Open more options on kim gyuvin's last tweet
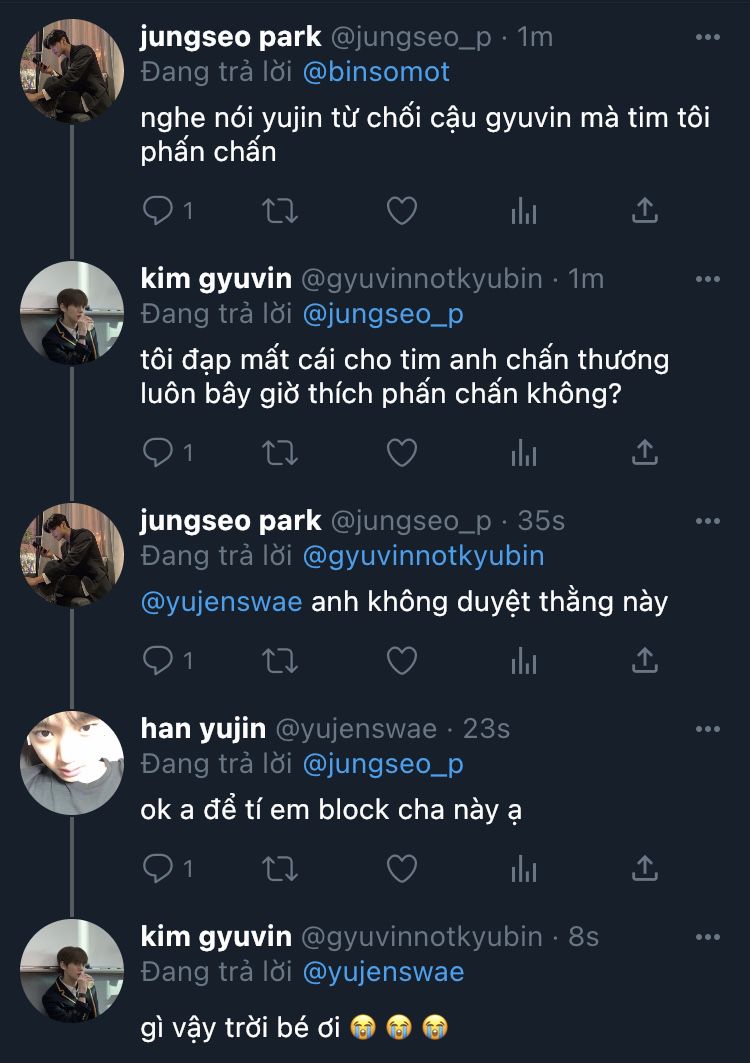Image resolution: width=750 pixels, height=1063 pixels. (x=707, y=937)
